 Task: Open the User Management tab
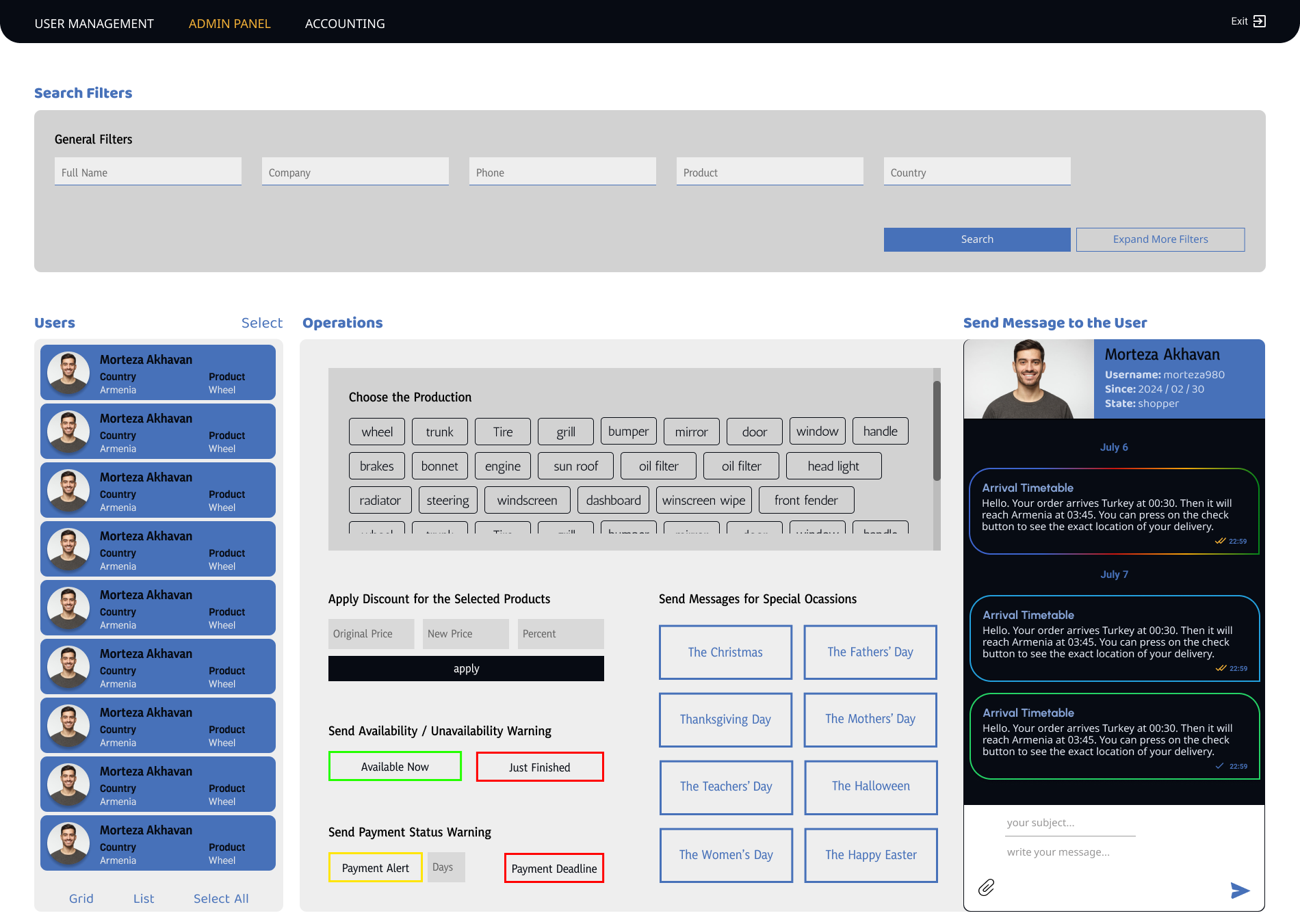pyautogui.click(x=94, y=24)
